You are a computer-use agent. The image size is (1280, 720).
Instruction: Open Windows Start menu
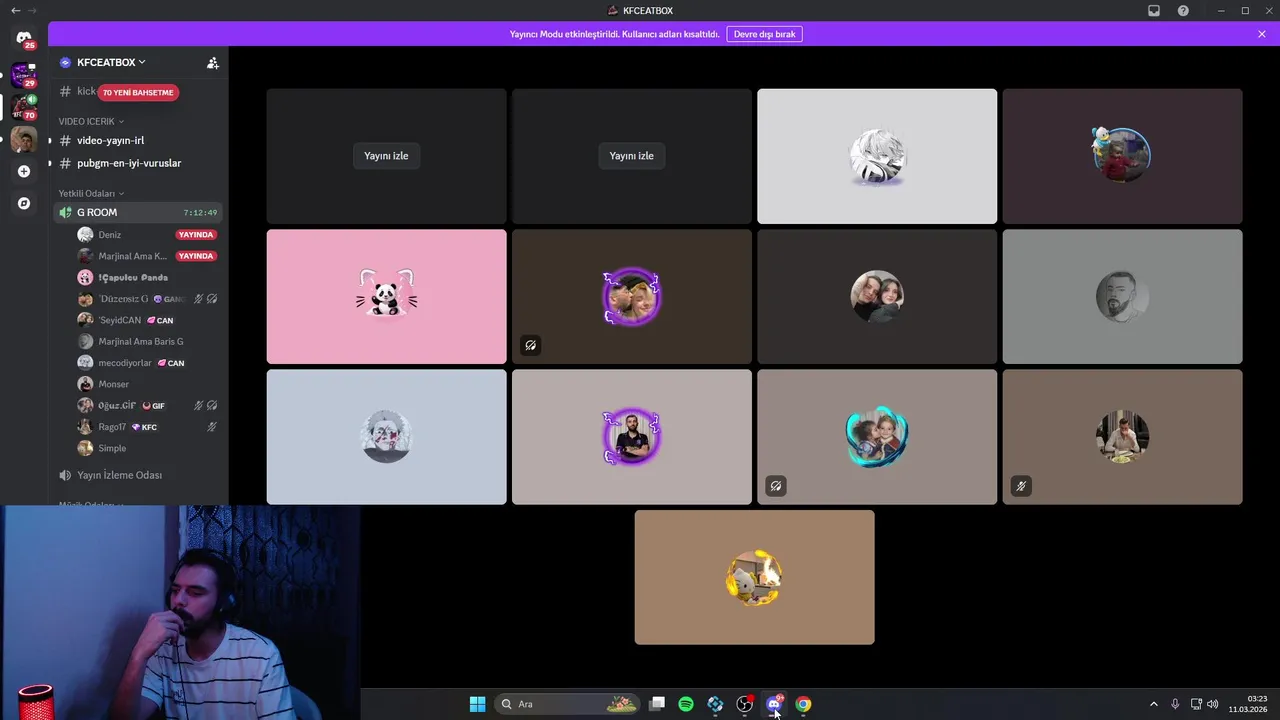coord(477,704)
